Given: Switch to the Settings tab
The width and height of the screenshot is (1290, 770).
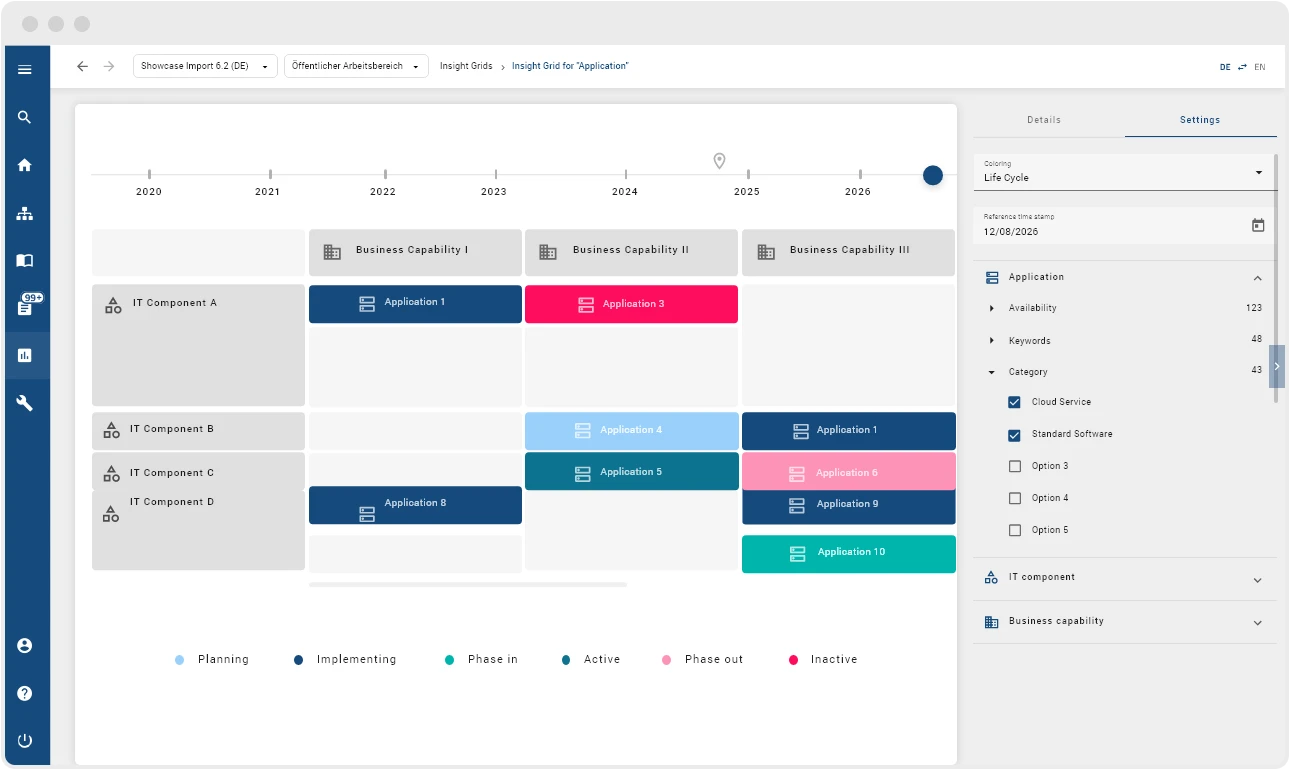Looking at the screenshot, I should coord(1200,120).
